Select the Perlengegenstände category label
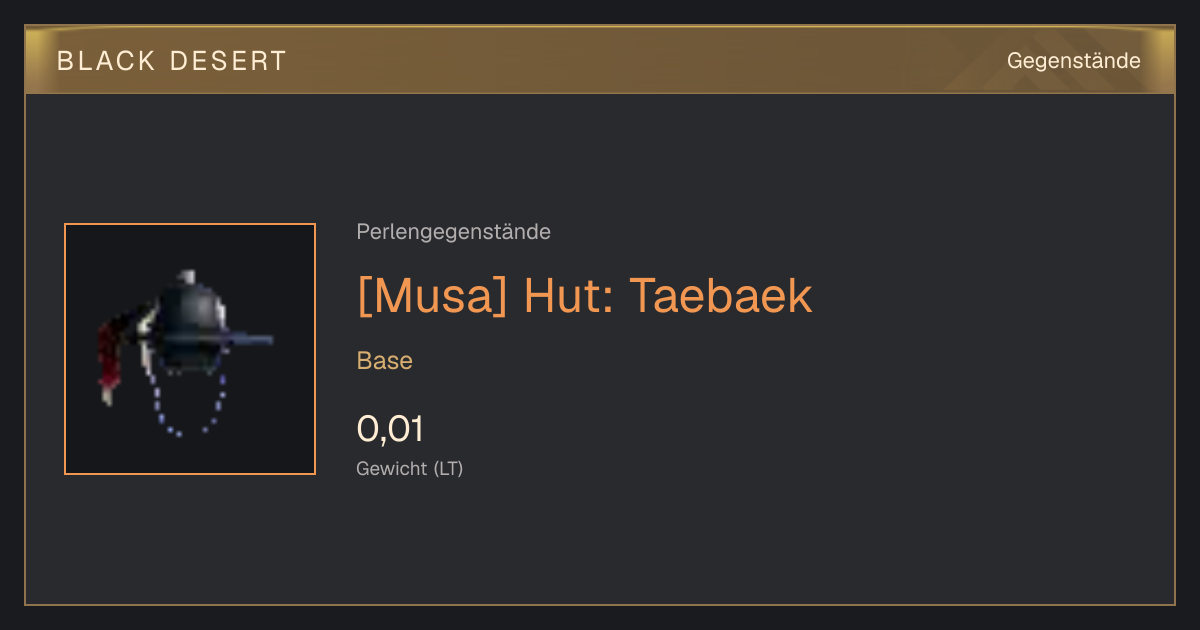The height and width of the screenshot is (630, 1200). coord(453,232)
